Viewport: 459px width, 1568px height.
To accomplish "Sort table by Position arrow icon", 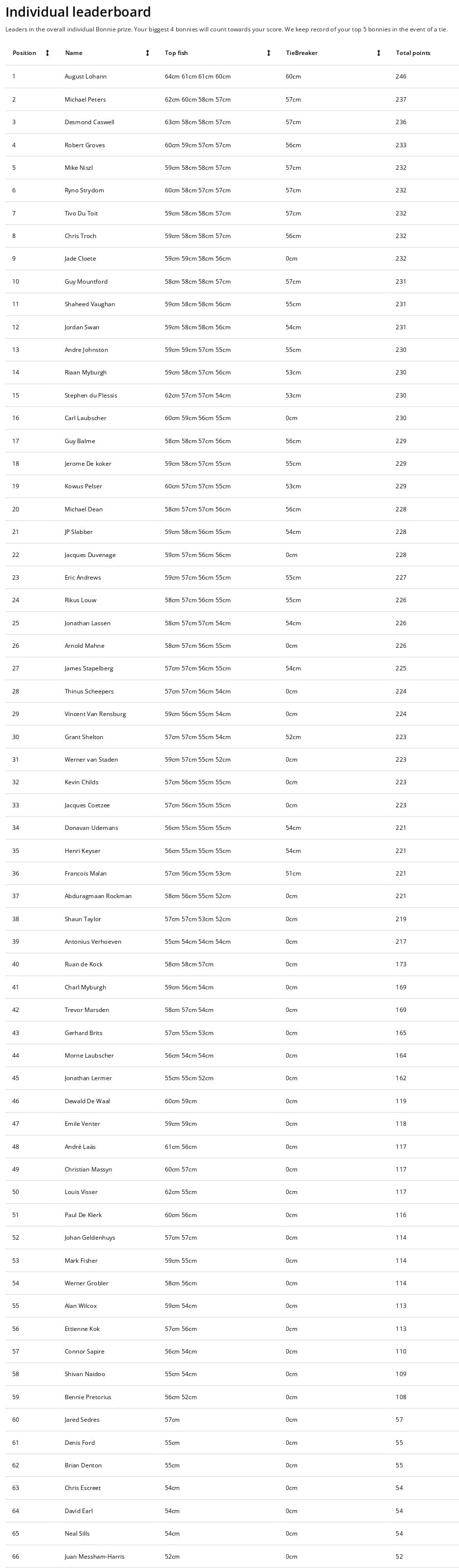I will [48, 53].
